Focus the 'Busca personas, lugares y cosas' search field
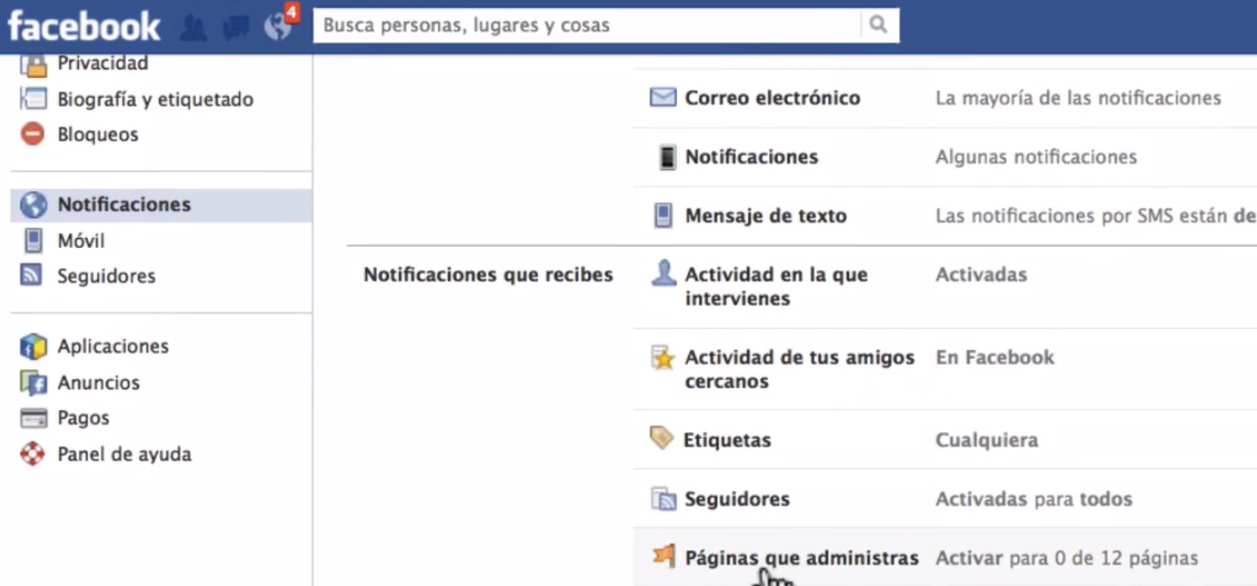1257x586 pixels. click(x=587, y=25)
